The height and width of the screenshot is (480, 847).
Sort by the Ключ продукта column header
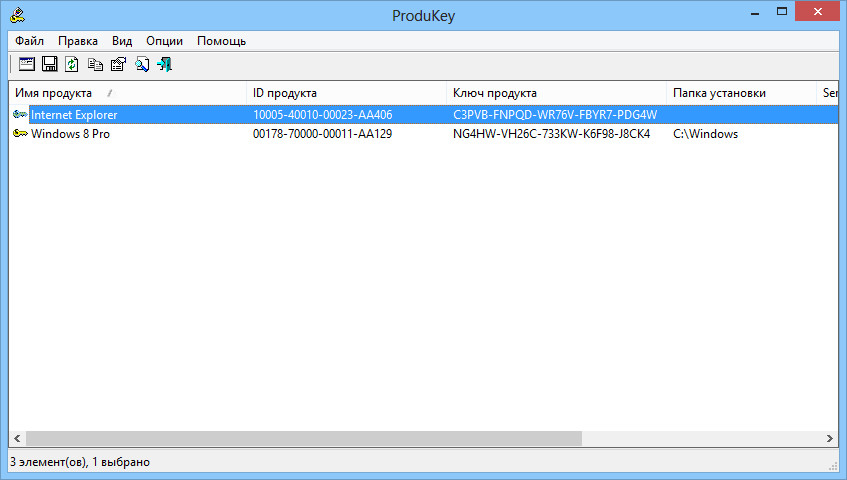pos(556,93)
